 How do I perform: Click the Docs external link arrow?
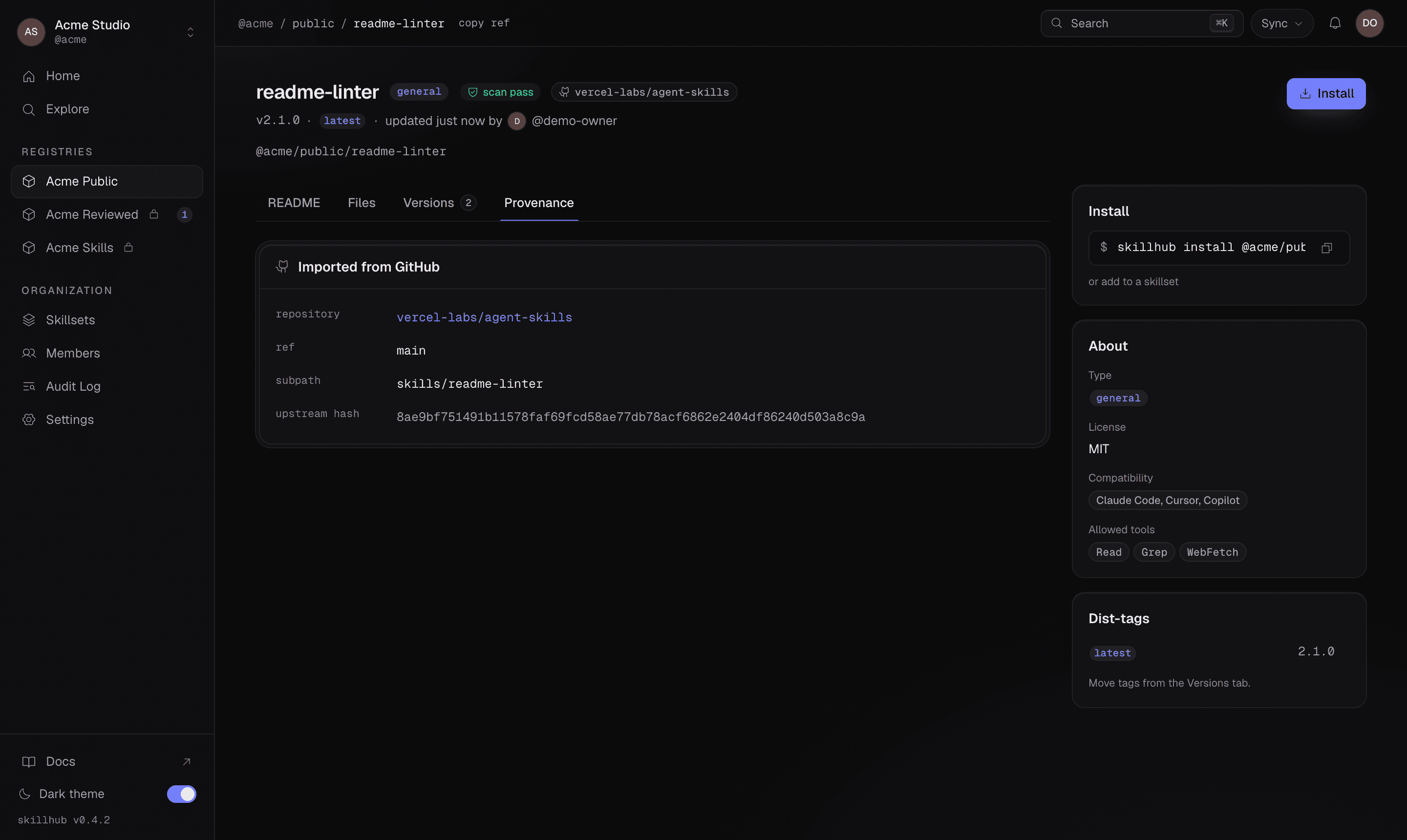(x=186, y=761)
